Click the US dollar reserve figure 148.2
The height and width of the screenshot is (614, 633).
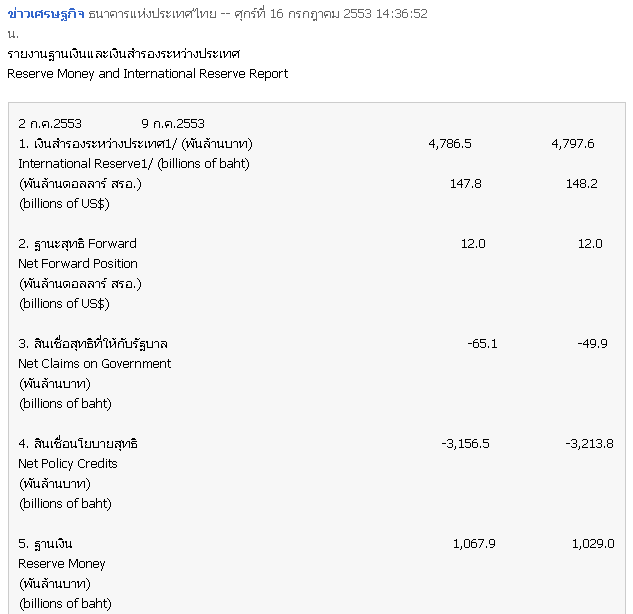pyautogui.click(x=581, y=184)
